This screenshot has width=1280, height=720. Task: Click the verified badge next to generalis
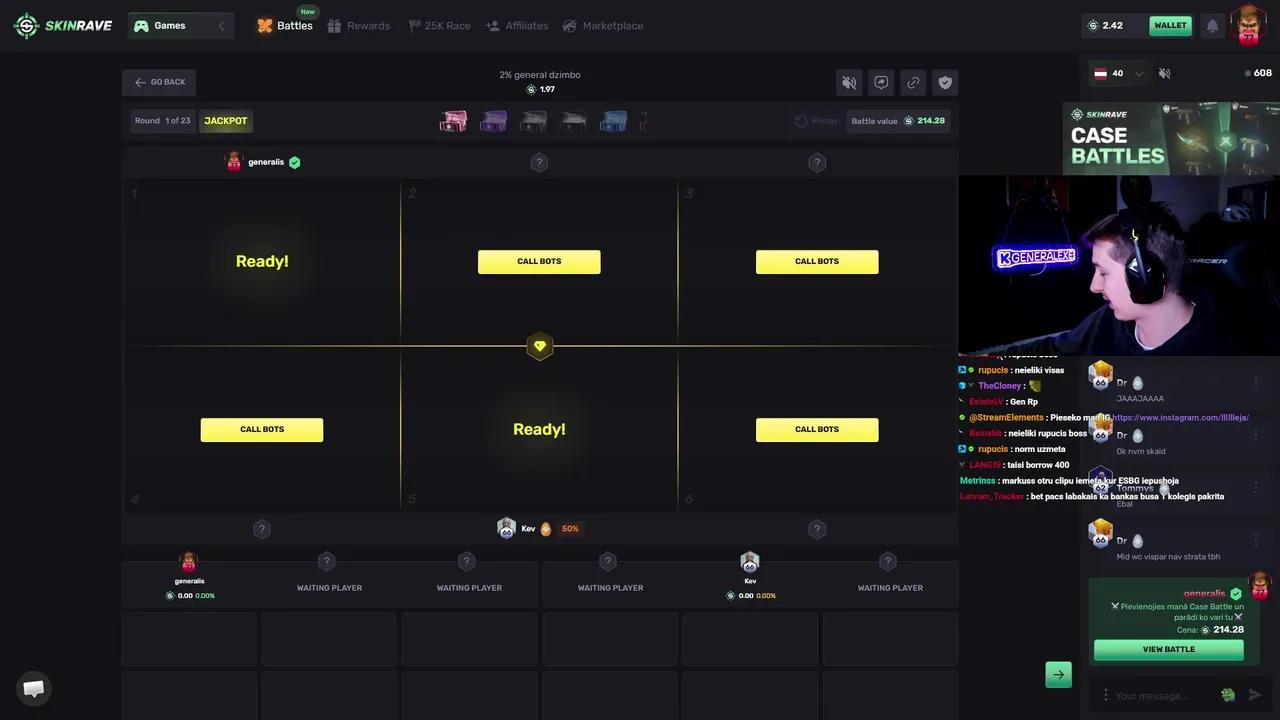294,161
